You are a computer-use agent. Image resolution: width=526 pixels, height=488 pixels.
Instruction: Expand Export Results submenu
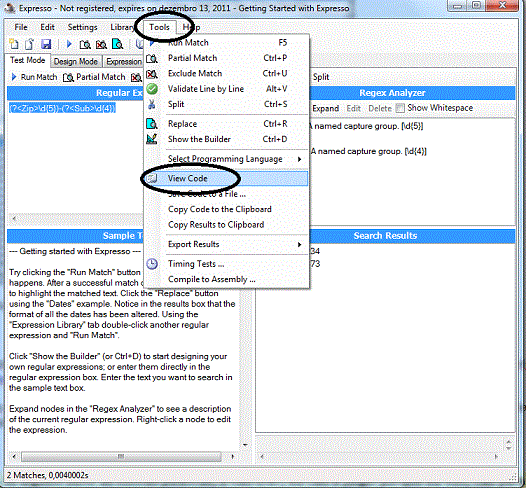pos(225,244)
